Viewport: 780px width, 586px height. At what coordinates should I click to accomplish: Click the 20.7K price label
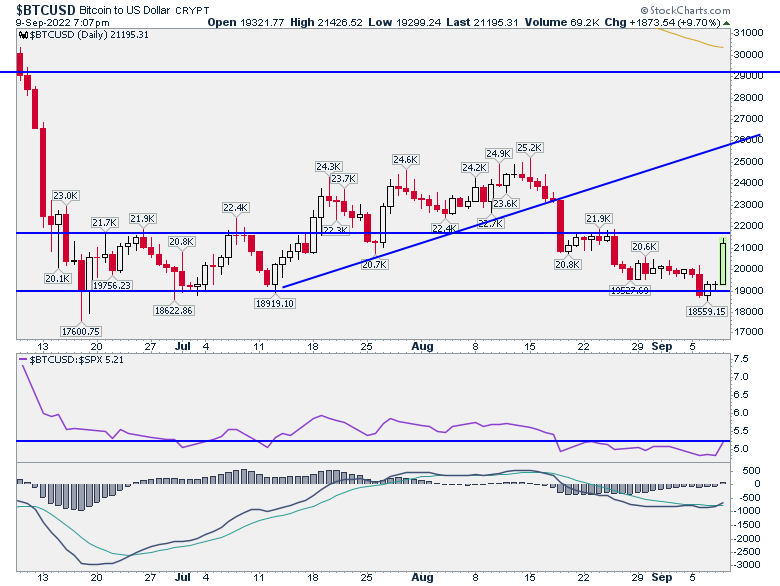[x=375, y=265]
